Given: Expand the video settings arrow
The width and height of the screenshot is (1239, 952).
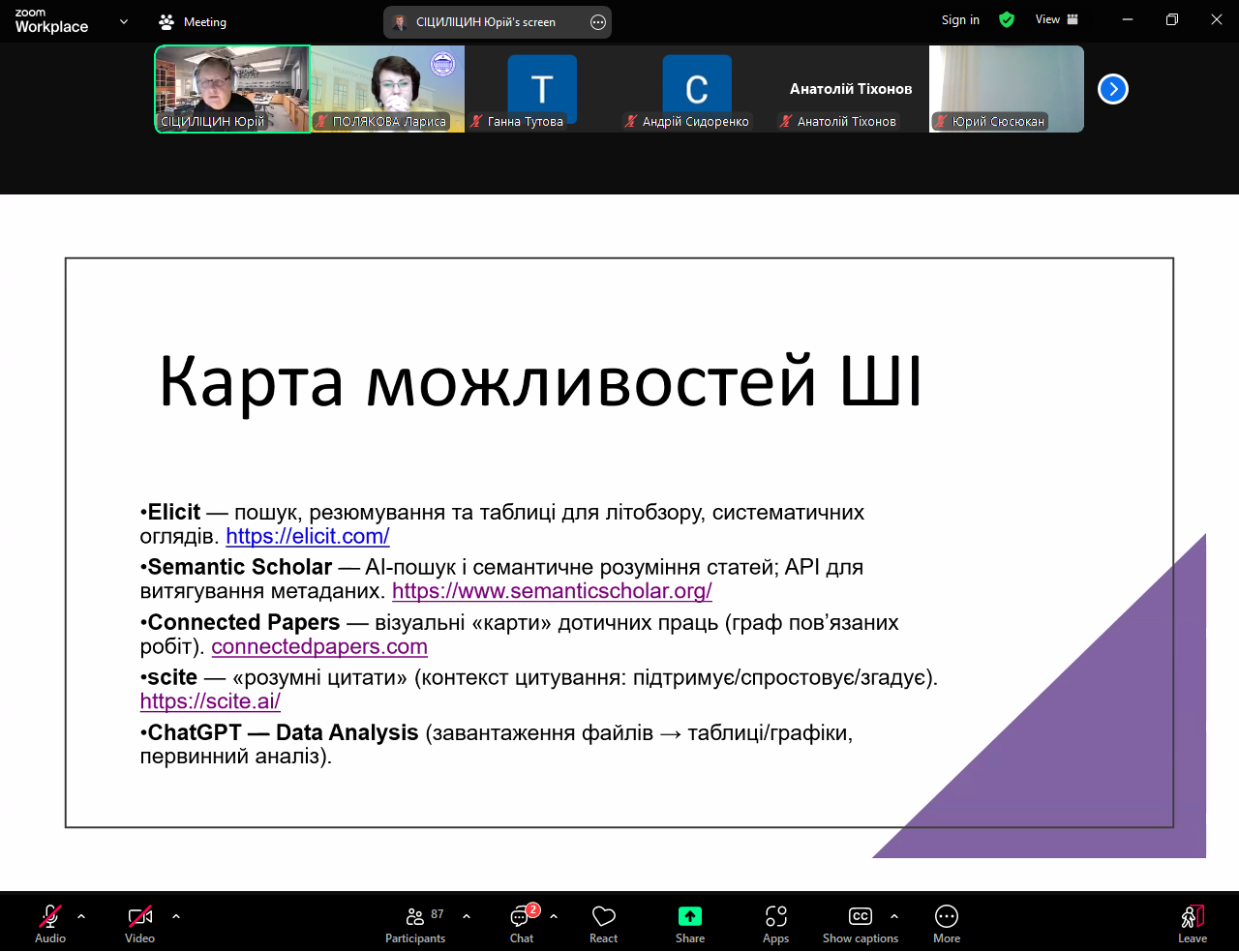Looking at the screenshot, I should click(175, 915).
